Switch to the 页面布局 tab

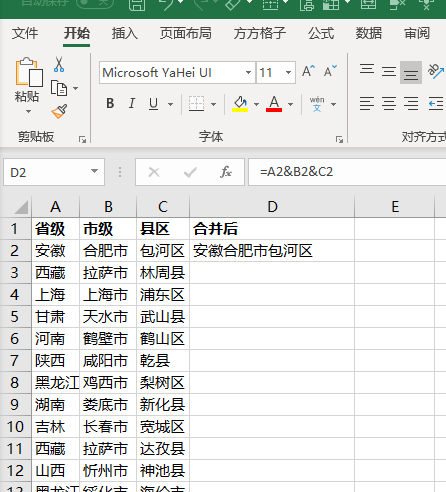click(185, 33)
